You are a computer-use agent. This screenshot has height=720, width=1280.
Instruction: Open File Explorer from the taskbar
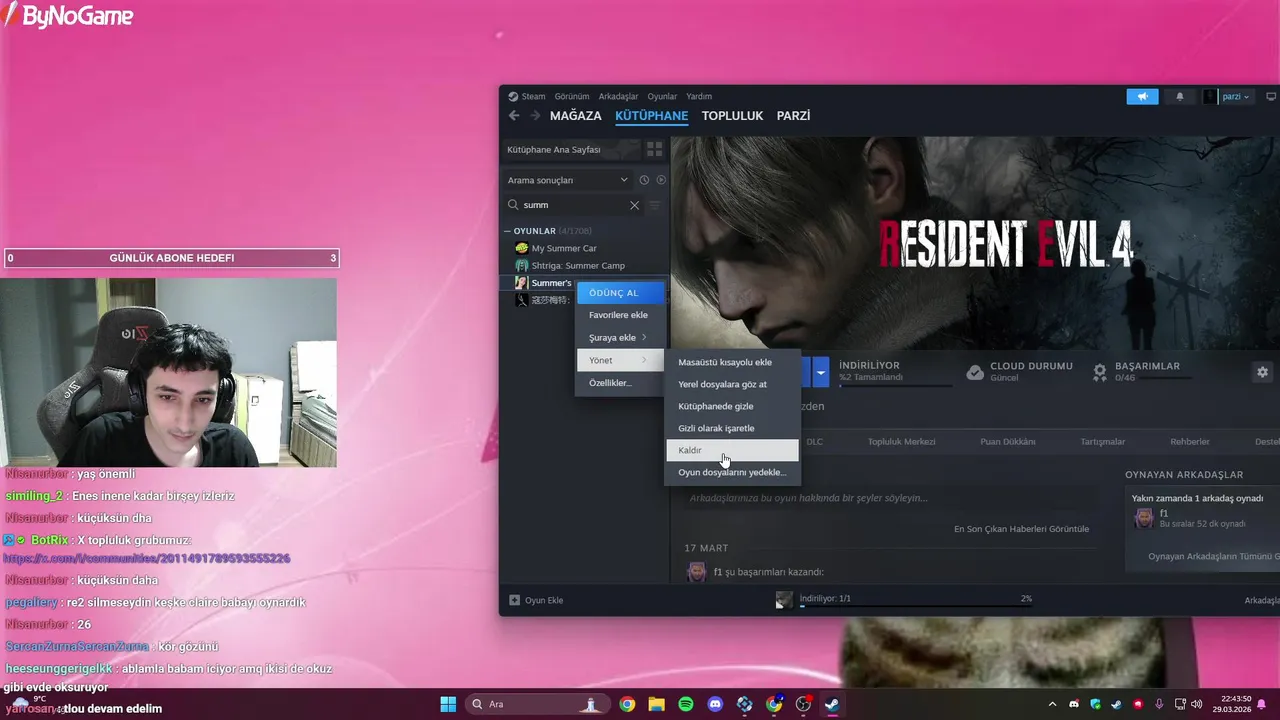(x=656, y=704)
